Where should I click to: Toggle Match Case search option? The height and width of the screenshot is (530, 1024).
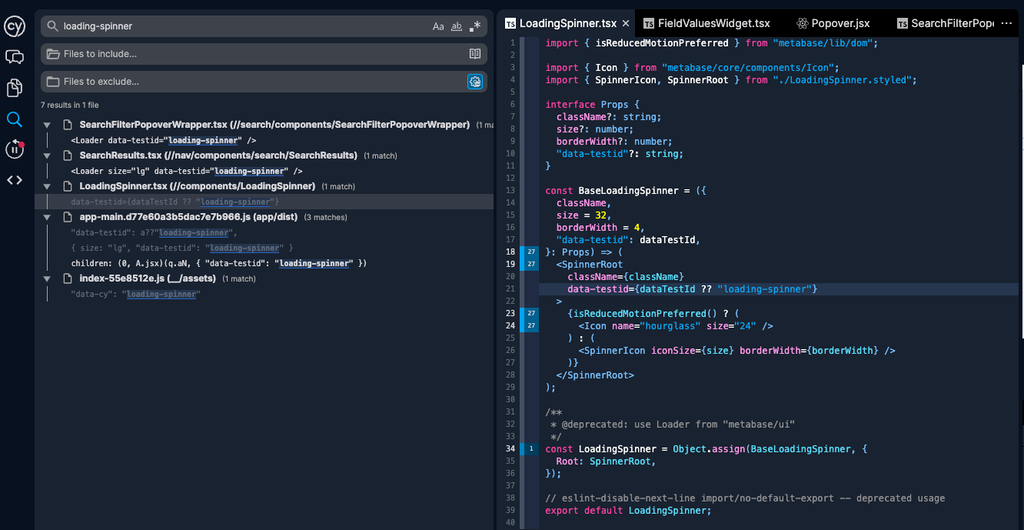click(x=438, y=26)
